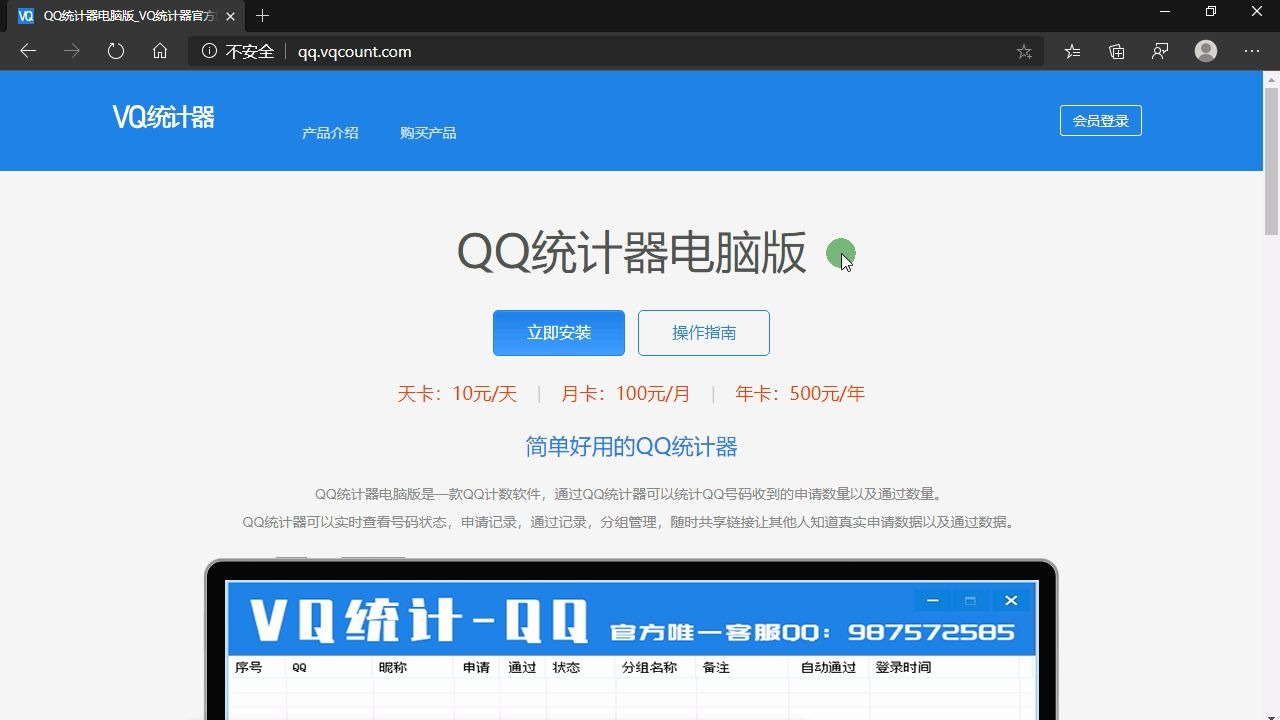Click the 天卡：10元/天 price text
This screenshot has width=1280, height=720.
click(457, 394)
